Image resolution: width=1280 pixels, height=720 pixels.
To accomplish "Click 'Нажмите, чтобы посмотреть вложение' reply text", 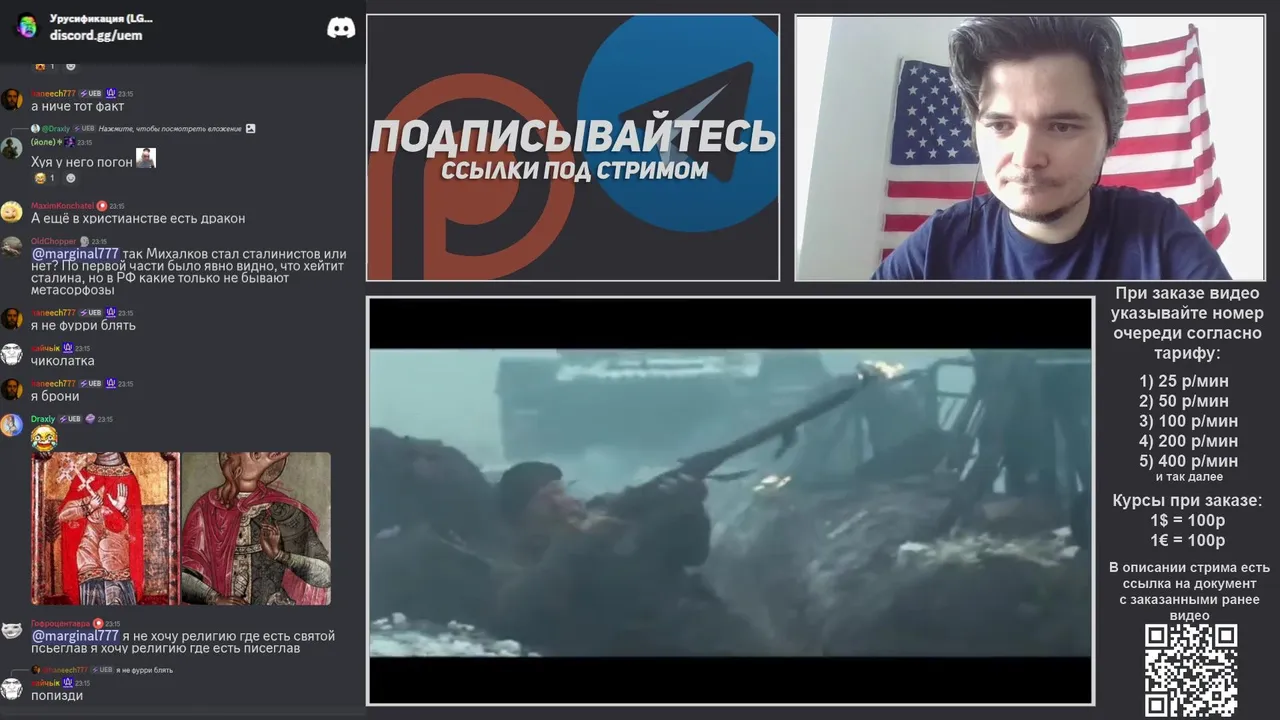I will click(x=170, y=129).
